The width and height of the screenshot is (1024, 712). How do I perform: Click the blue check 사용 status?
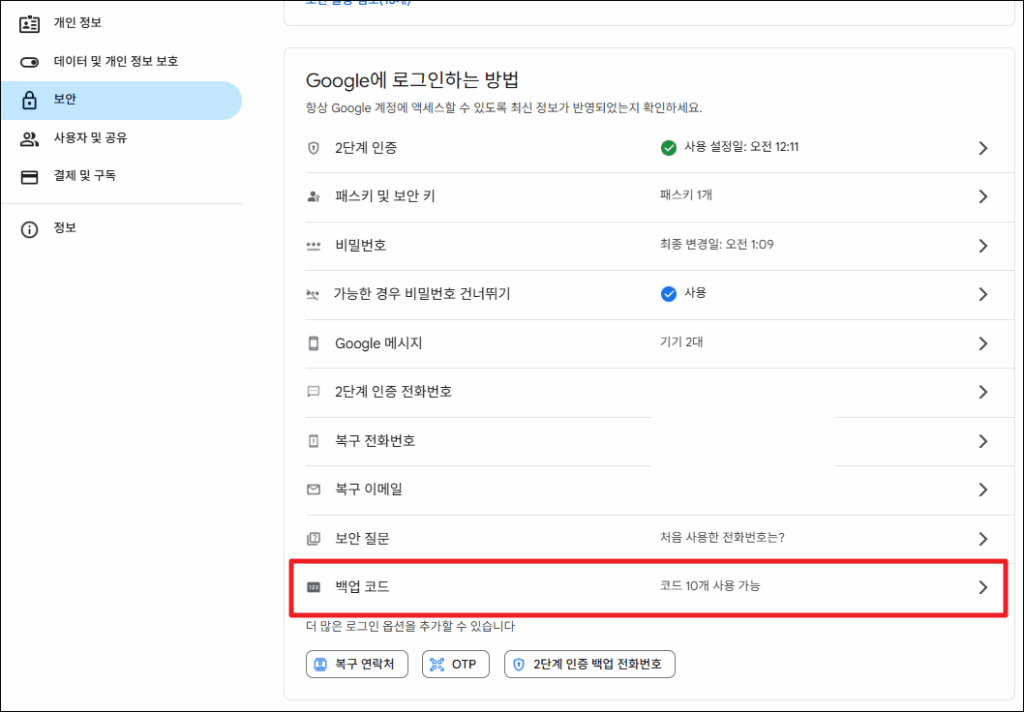pos(668,294)
